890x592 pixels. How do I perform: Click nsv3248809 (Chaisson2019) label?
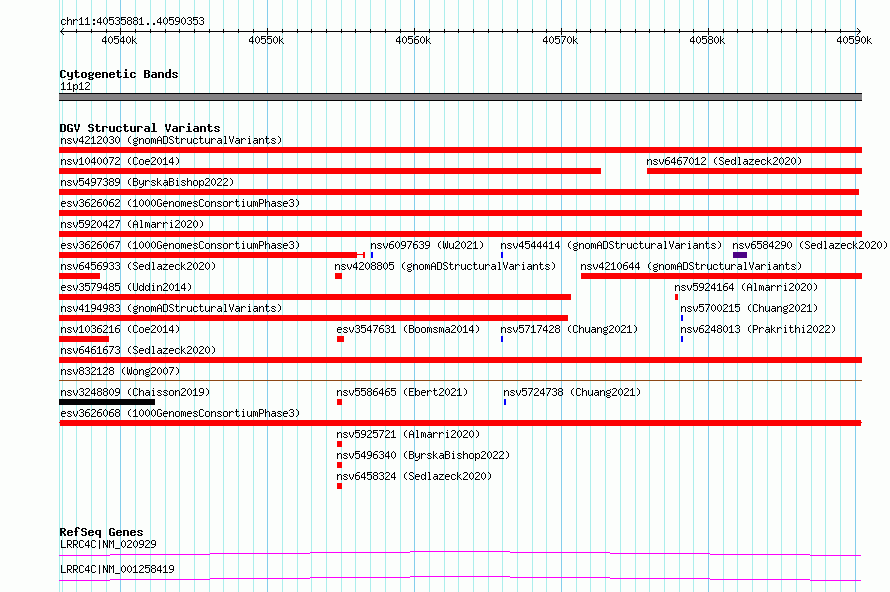135,392
